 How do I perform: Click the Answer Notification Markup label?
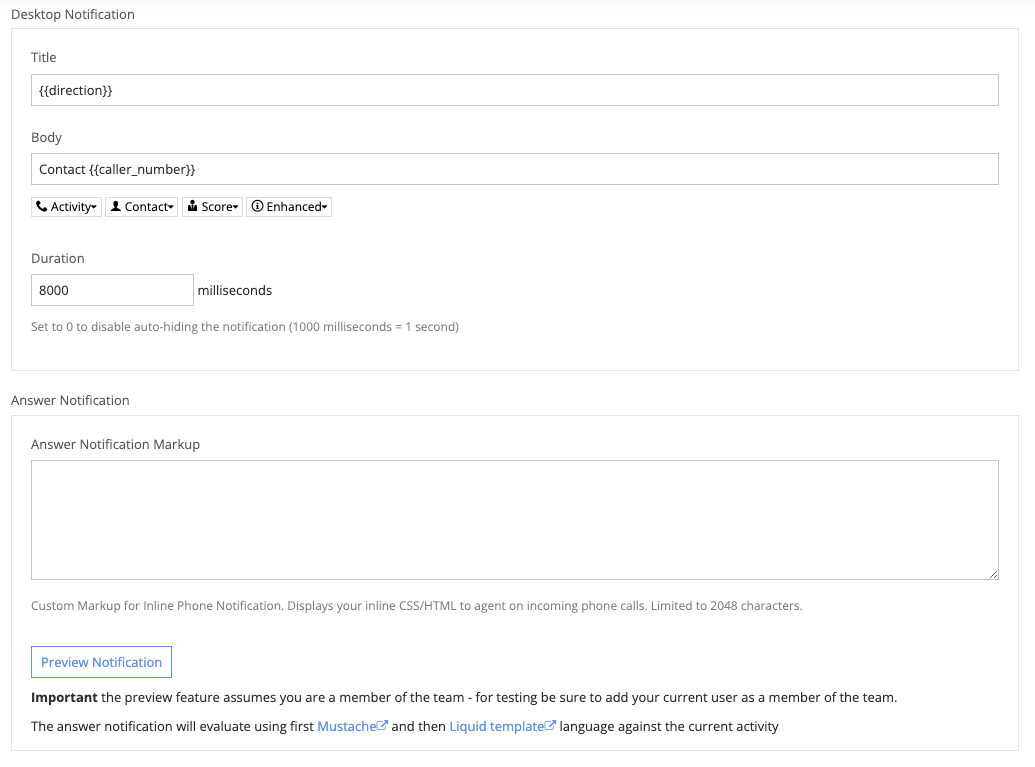pyautogui.click(x=115, y=444)
